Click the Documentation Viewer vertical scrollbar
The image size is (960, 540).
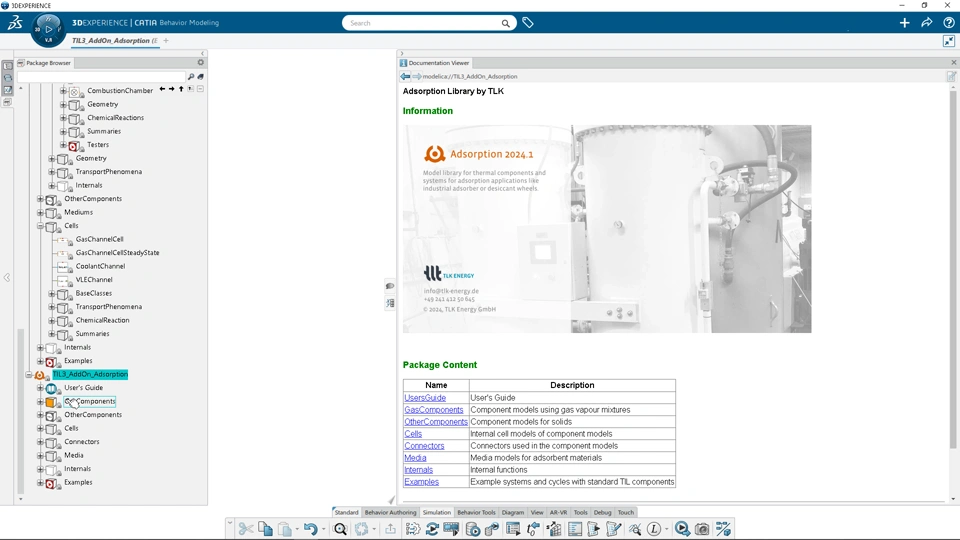pyautogui.click(x=953, y=269)
